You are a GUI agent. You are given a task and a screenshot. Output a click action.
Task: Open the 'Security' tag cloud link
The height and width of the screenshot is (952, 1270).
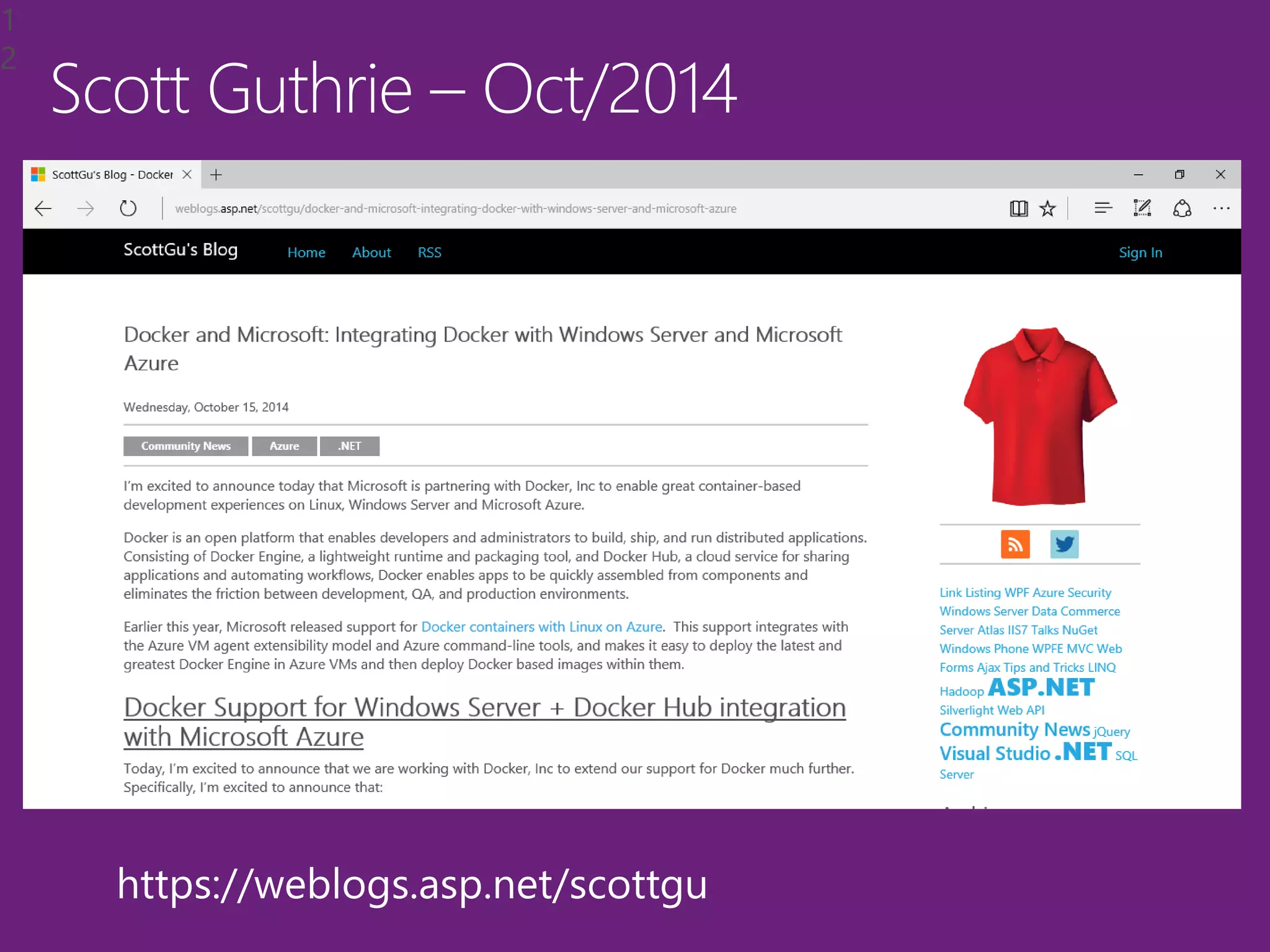[1090, 593]
